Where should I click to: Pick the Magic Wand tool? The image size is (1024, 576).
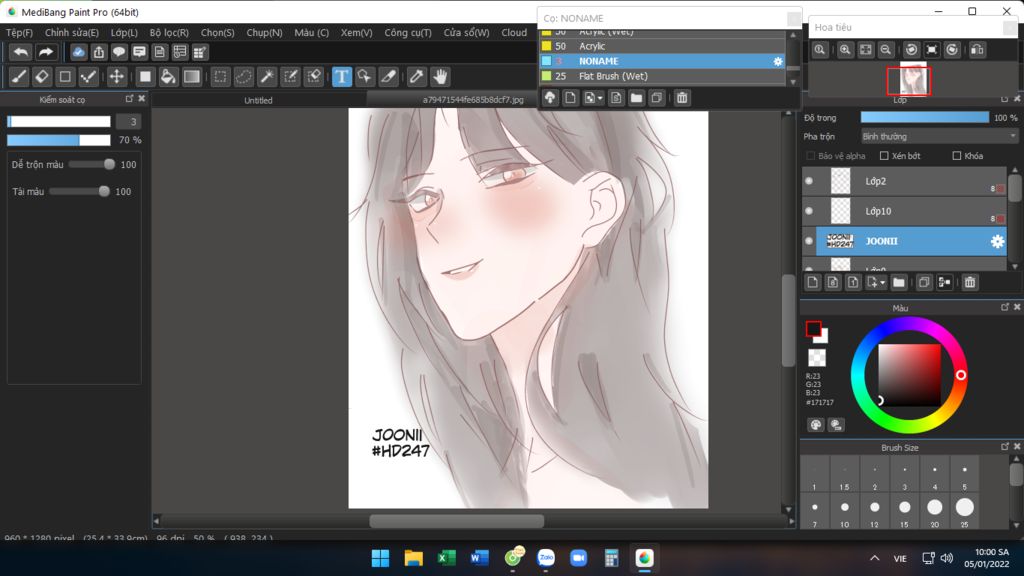tap(267, 77)
